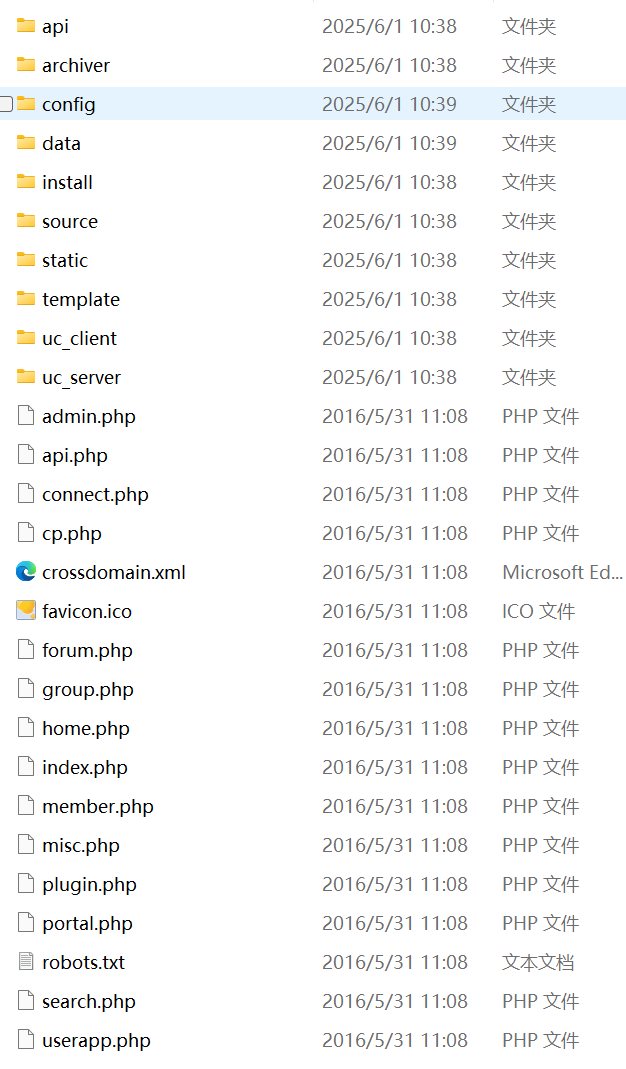
Task: Select the forum.php file name
Action: [x=87, y=651]
